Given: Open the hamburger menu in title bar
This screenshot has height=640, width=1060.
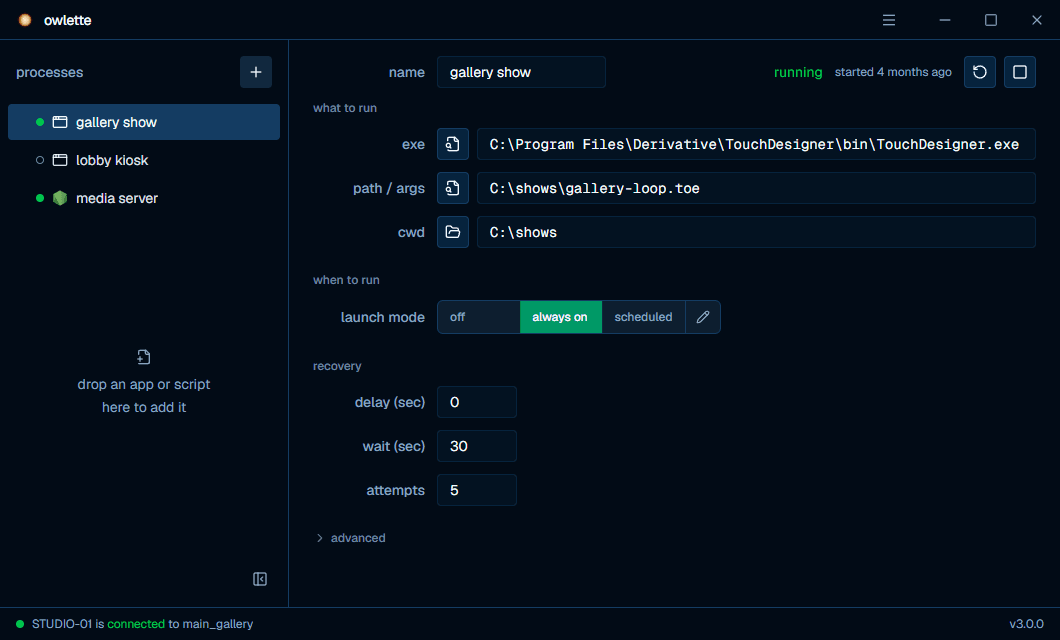Looking at the screenshot, I should click(889, 20).
